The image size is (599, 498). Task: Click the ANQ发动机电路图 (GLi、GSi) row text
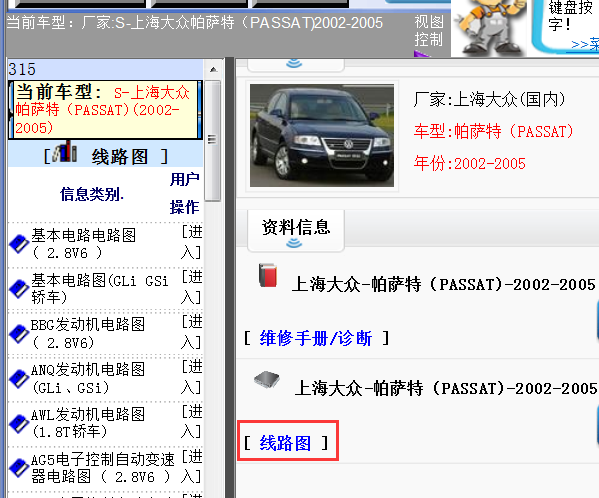coord(88,378)
